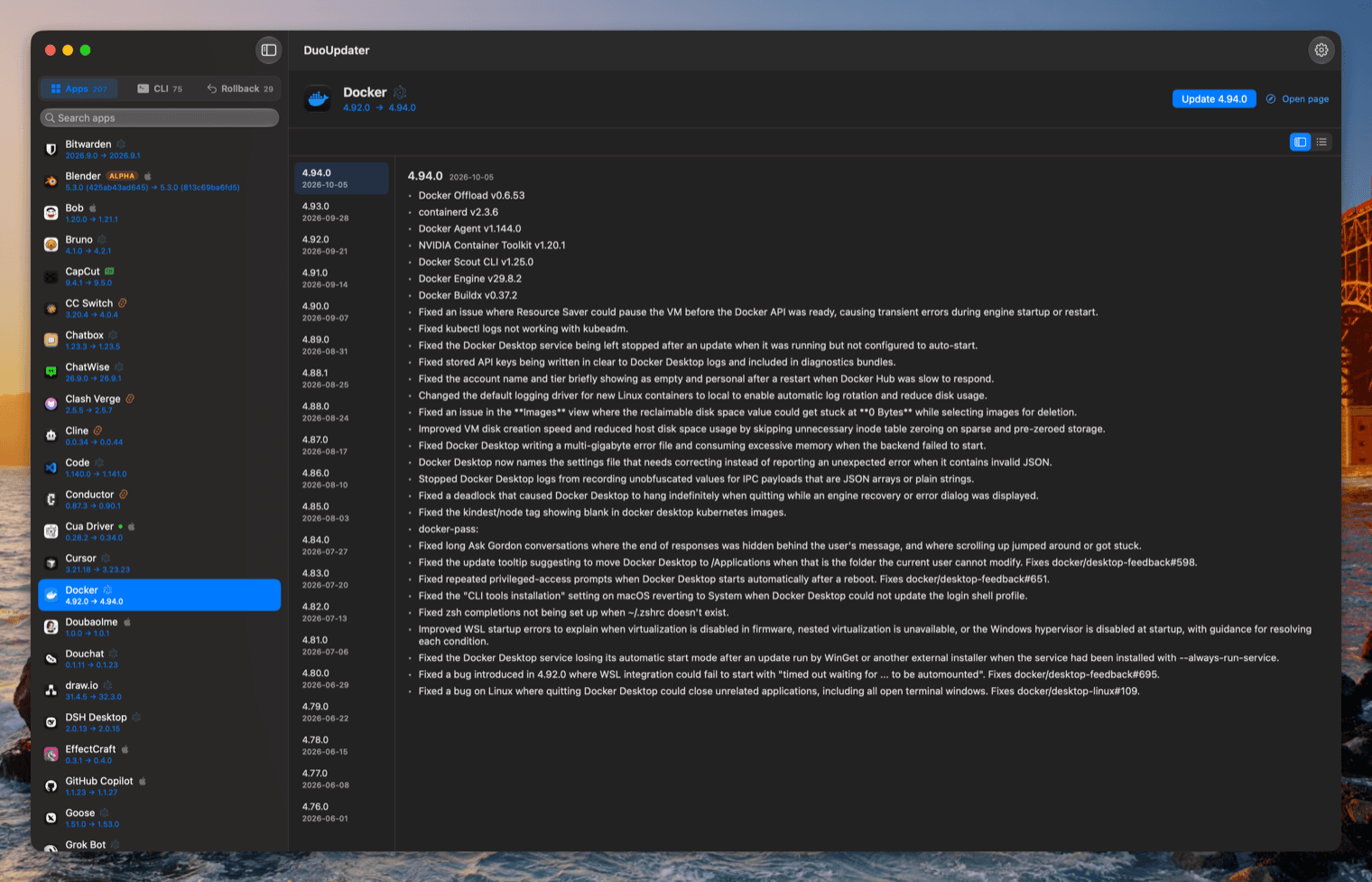Image resolution: width=1372 pixels, height=882 pixels.
Task: Select the Bruno app icon
Action: click(51, 245)
